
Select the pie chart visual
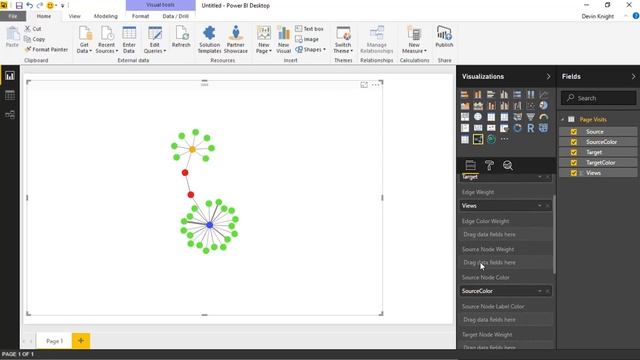click(x=543, y=106)
